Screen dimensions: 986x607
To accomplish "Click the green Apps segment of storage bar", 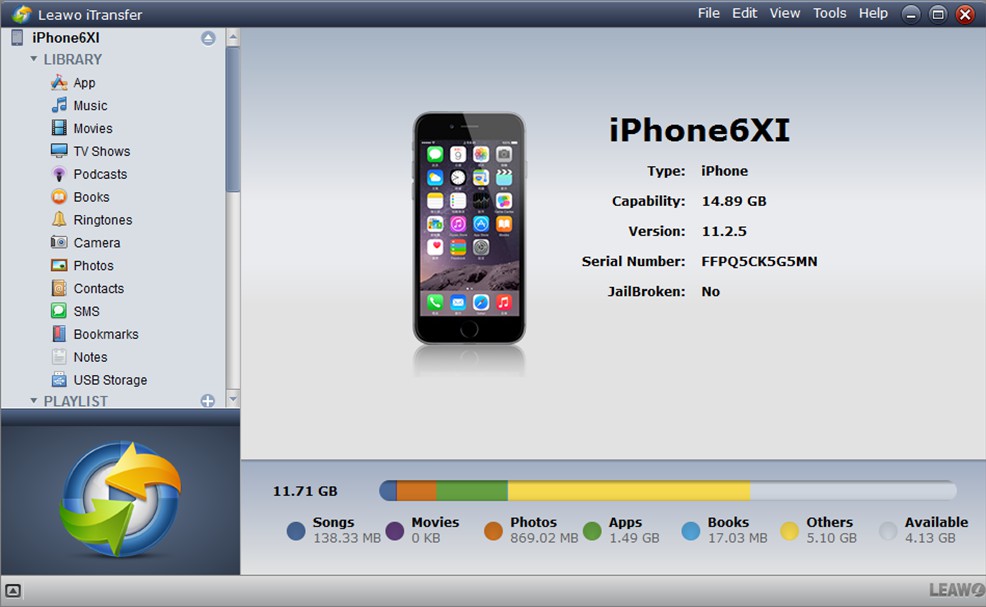I will pyautogui.click(x=472, y=491).
